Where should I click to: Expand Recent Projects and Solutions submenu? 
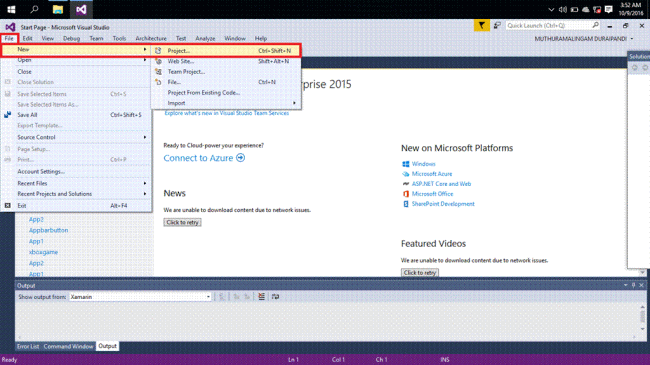coord(76,194)
